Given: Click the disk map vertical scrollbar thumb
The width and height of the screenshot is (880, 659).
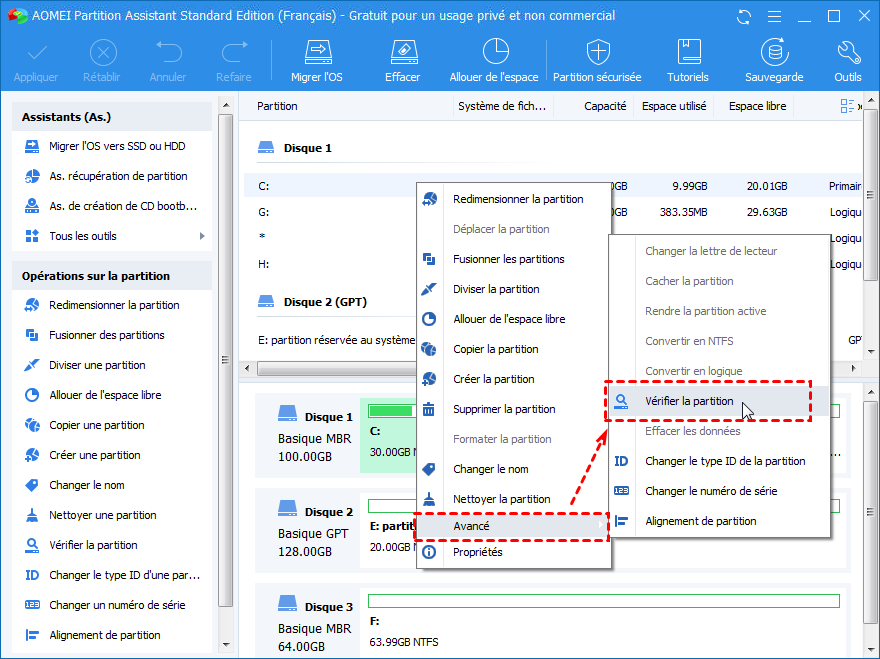Looking at the screenshot, I should tap(870, 512).
